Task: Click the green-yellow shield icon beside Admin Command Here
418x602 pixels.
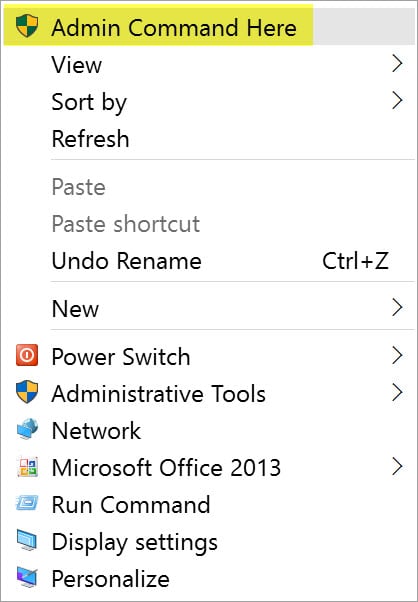Action: tap(27, 26)
